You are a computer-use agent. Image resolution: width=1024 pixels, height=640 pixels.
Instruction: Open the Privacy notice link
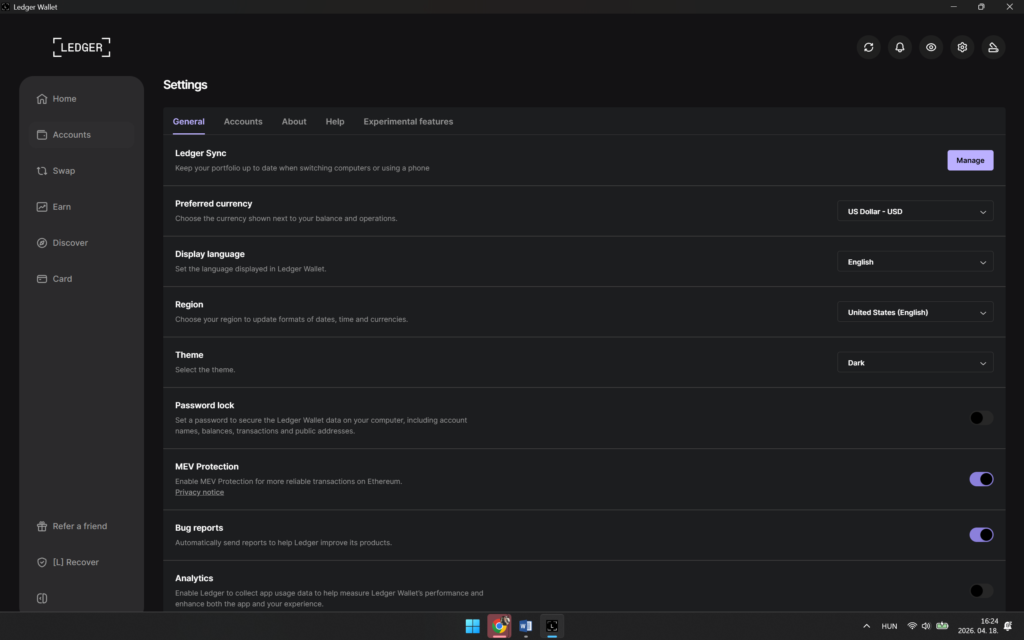(199, 492)
